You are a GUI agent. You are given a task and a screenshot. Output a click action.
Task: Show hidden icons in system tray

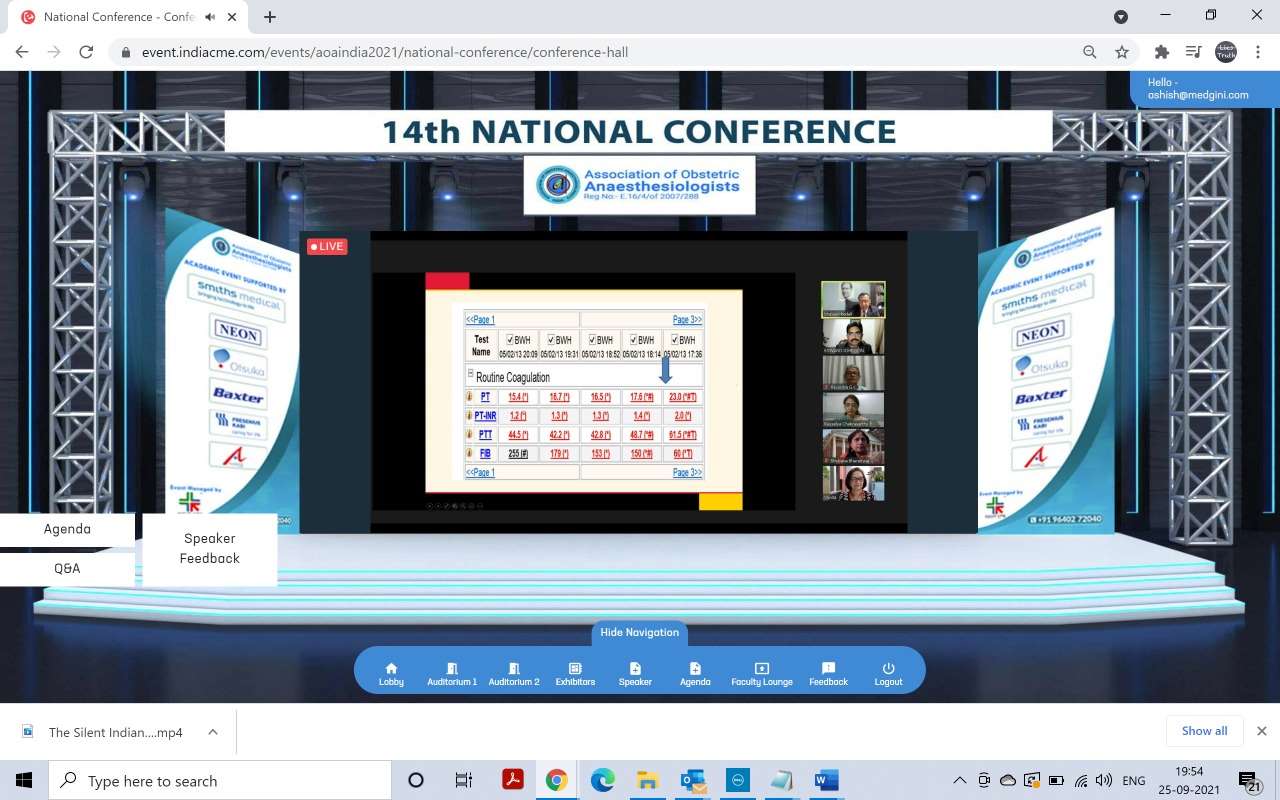pos(960,781)
